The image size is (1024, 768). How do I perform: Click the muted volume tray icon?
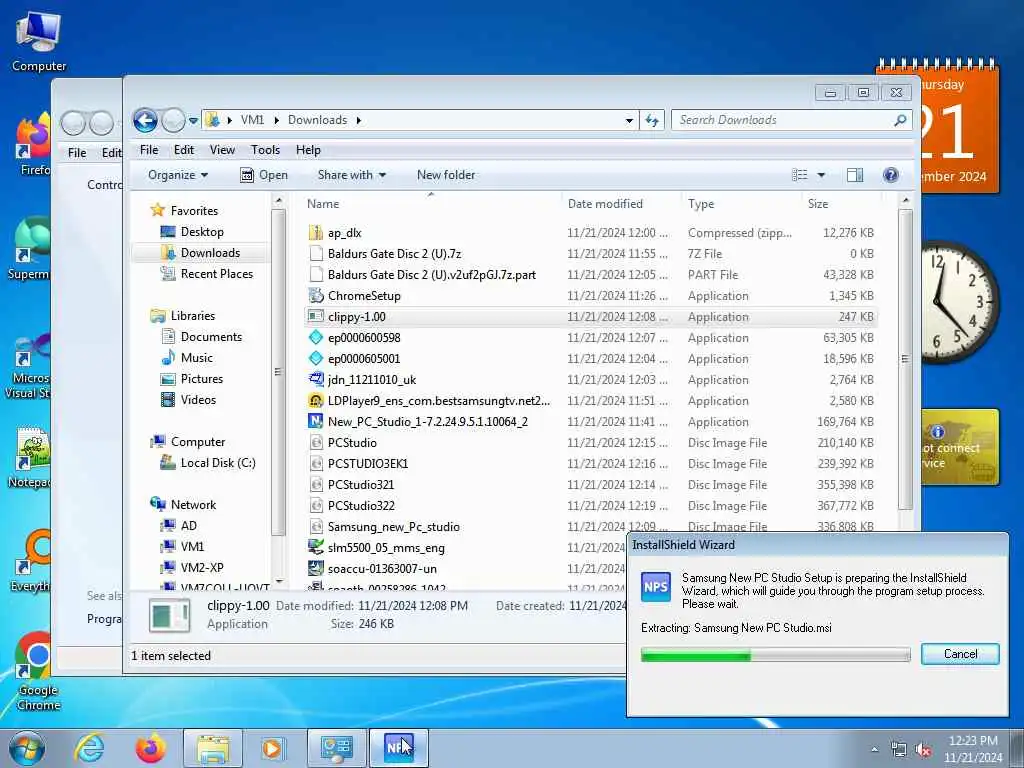point(923,750)
